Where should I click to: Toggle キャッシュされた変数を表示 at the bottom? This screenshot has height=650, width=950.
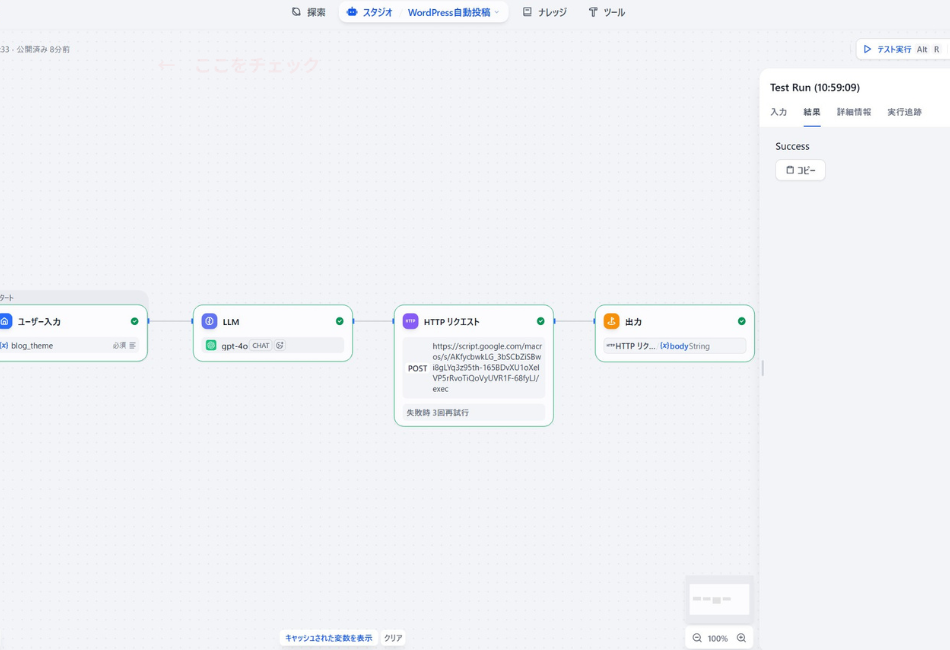click(329, 637)
